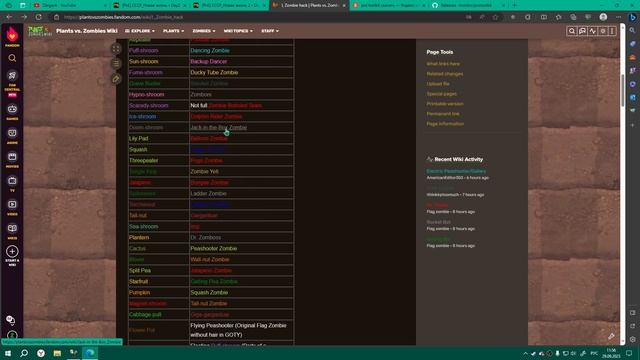This screenshot has height=360, width=640.
Task: Click the Plants vs. Zombies wiki logo
Action: [40, 31]
